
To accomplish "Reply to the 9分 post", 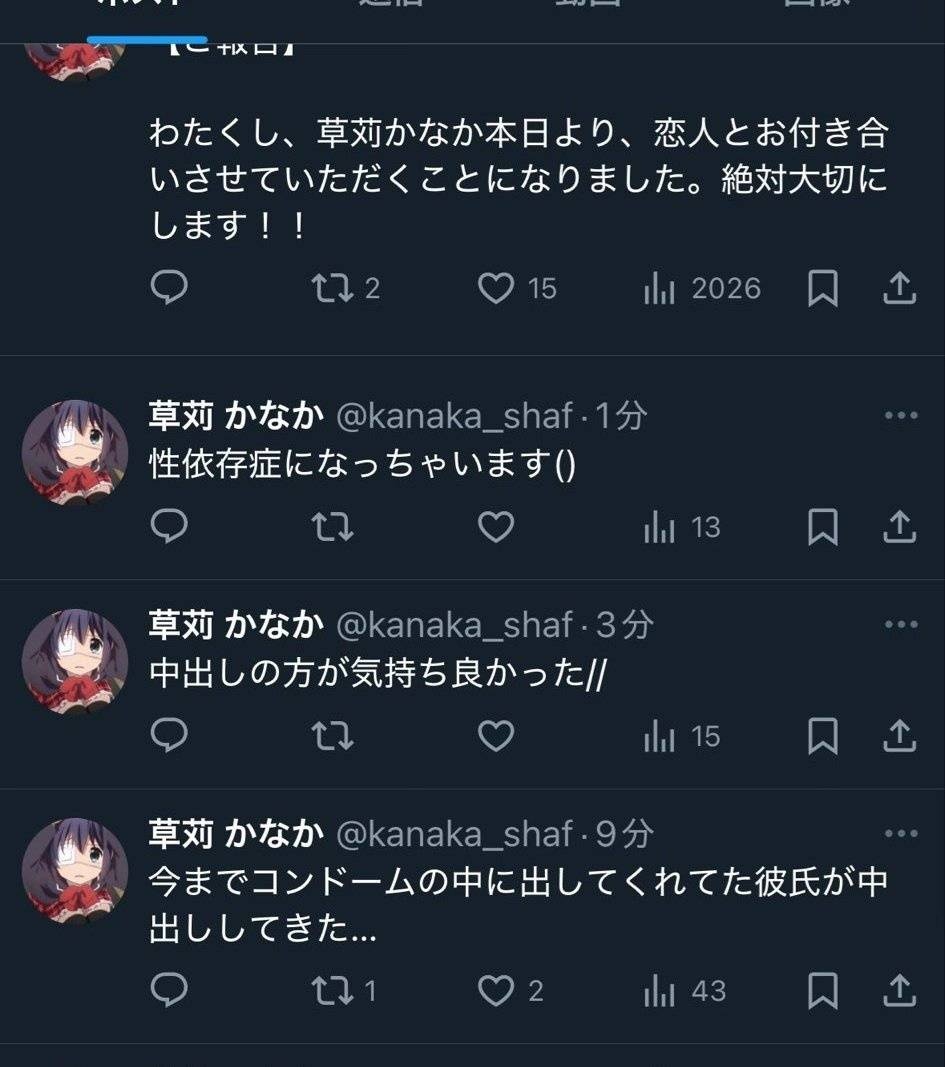I will tap(169, 991).
